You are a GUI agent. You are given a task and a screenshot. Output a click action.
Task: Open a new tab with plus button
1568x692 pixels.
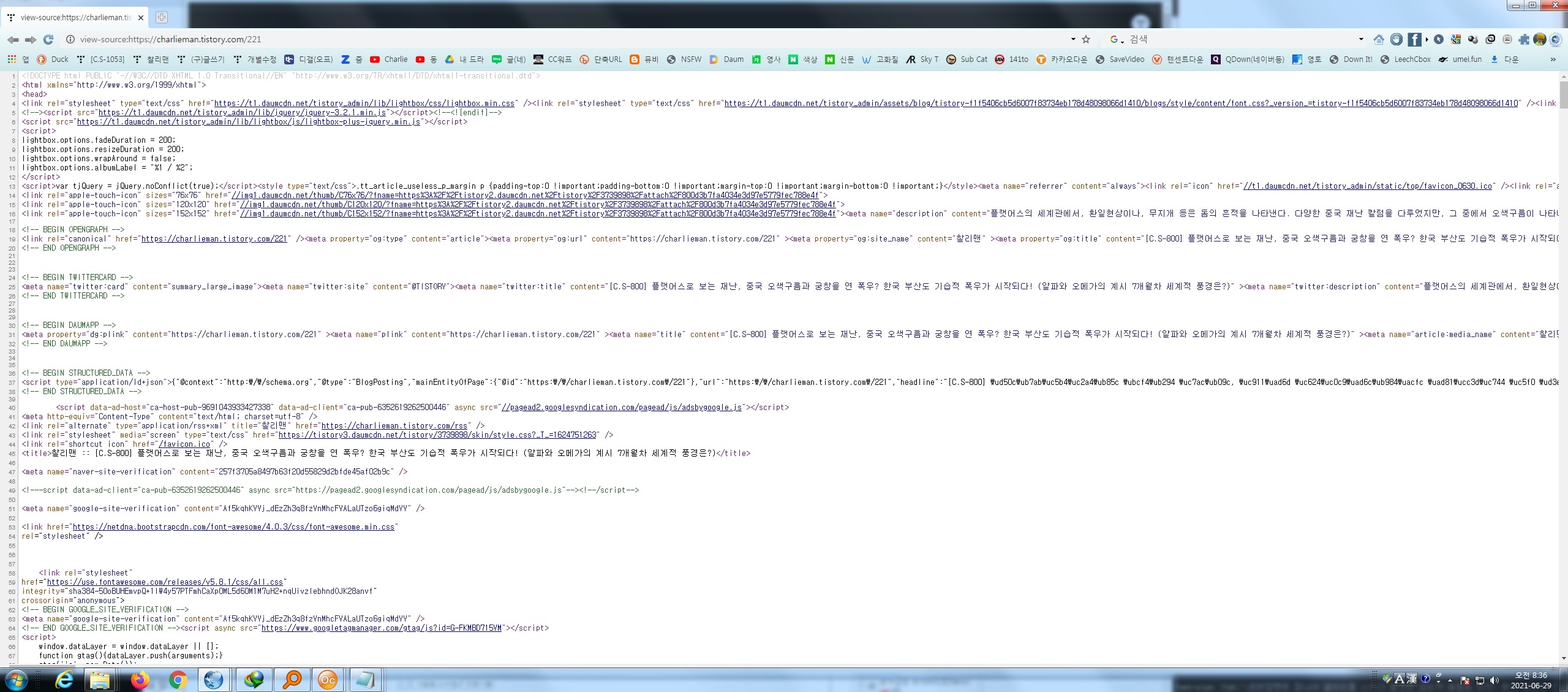click(x=162, y=17)
